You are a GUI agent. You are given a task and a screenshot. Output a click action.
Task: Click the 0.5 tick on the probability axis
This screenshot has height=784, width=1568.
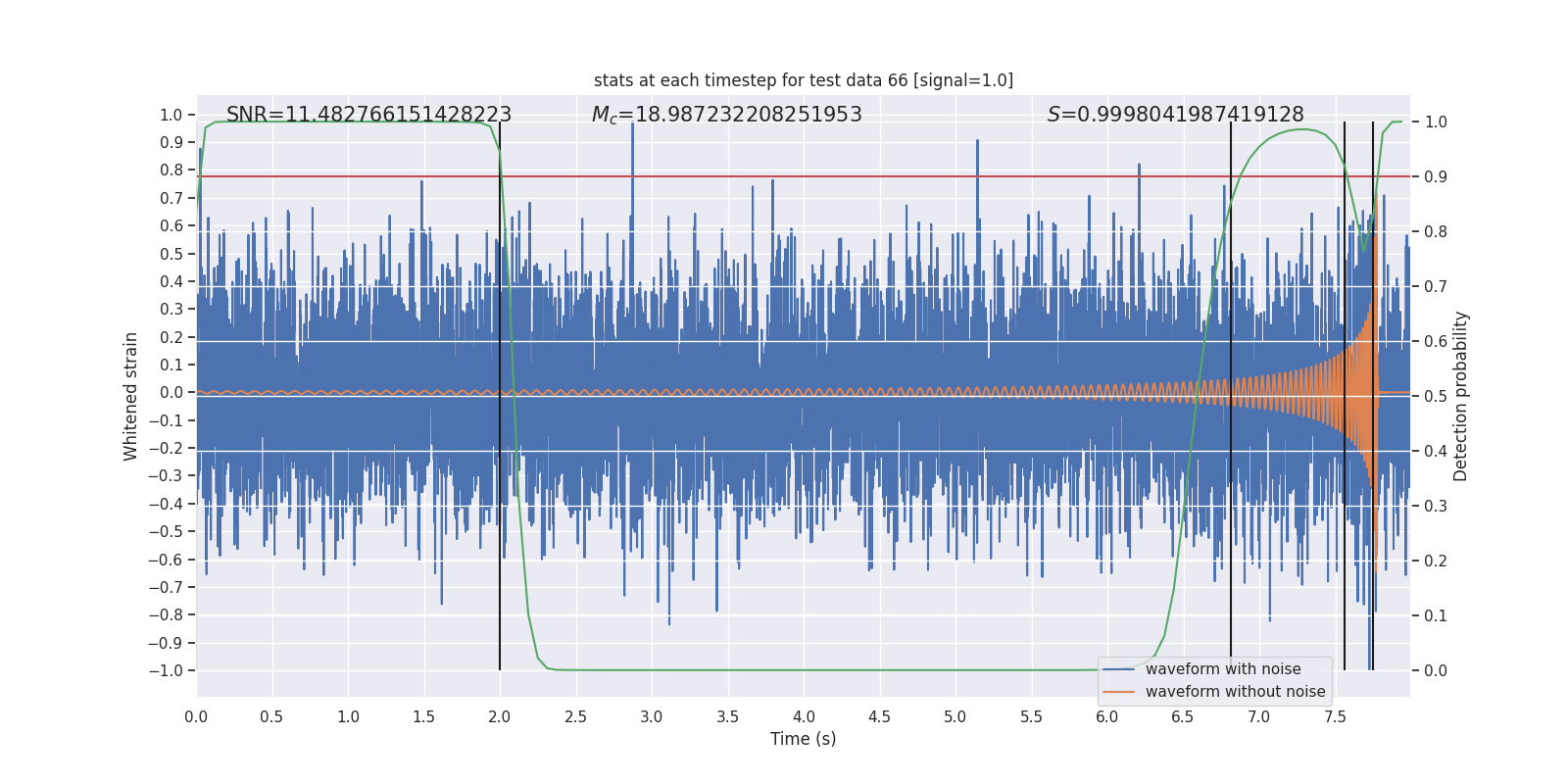click(x=1436, y=396)
